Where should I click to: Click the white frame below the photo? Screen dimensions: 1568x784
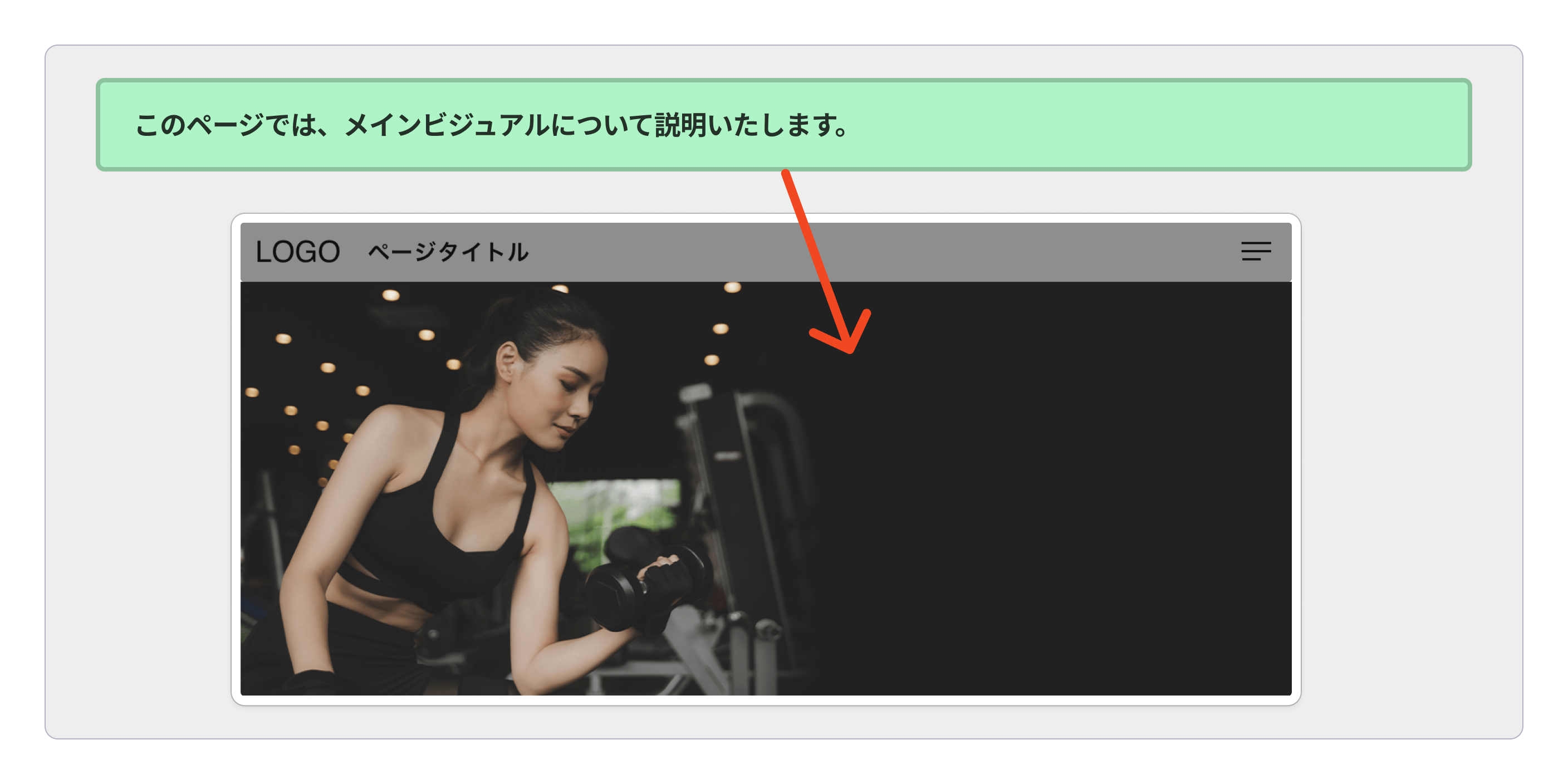click(x=766, y=700)
